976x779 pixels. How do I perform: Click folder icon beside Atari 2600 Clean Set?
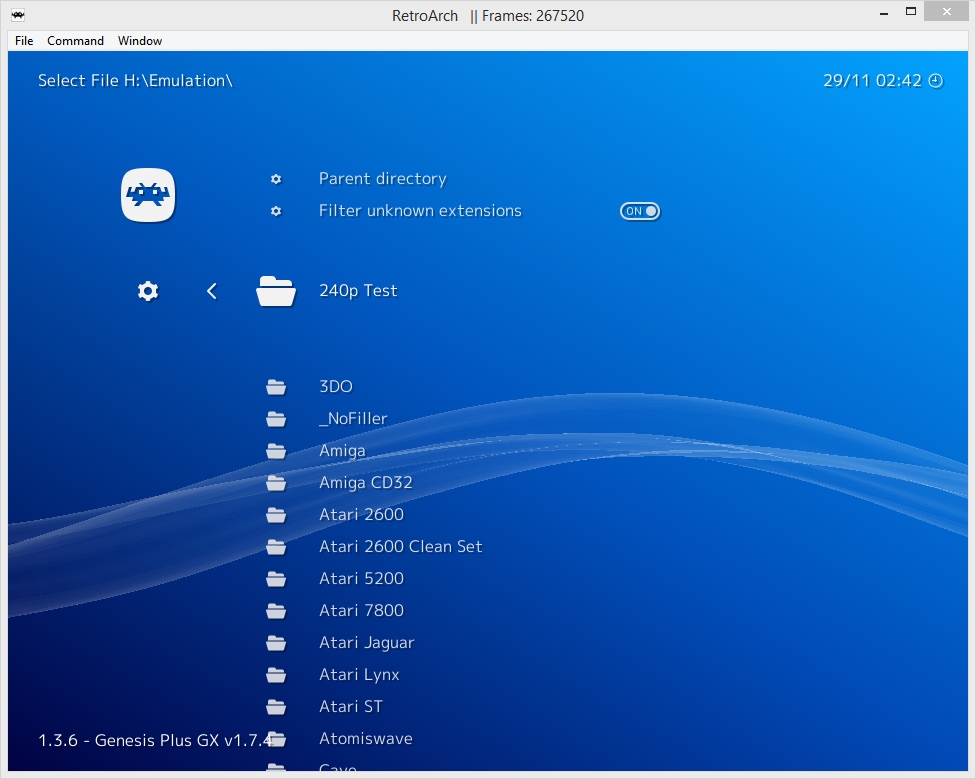coord(276,547)
